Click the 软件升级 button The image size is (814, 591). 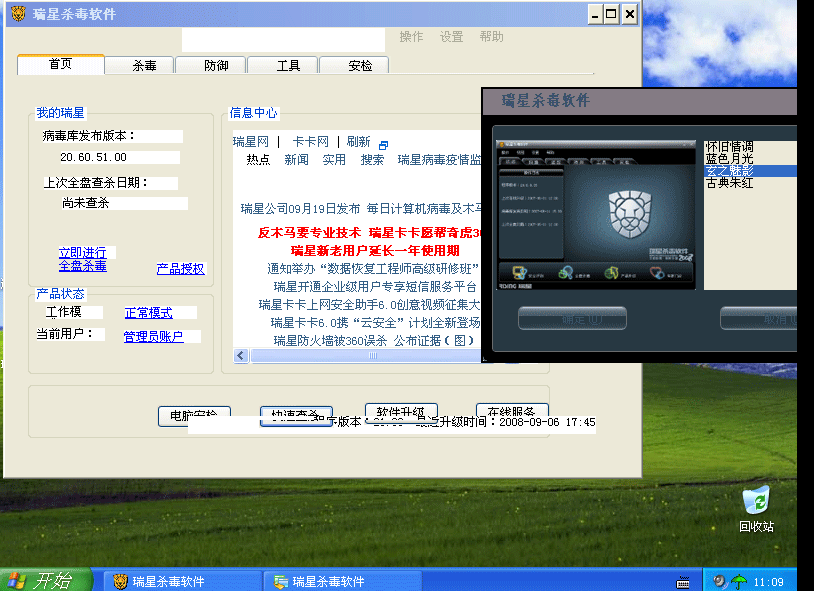[401, 413]
